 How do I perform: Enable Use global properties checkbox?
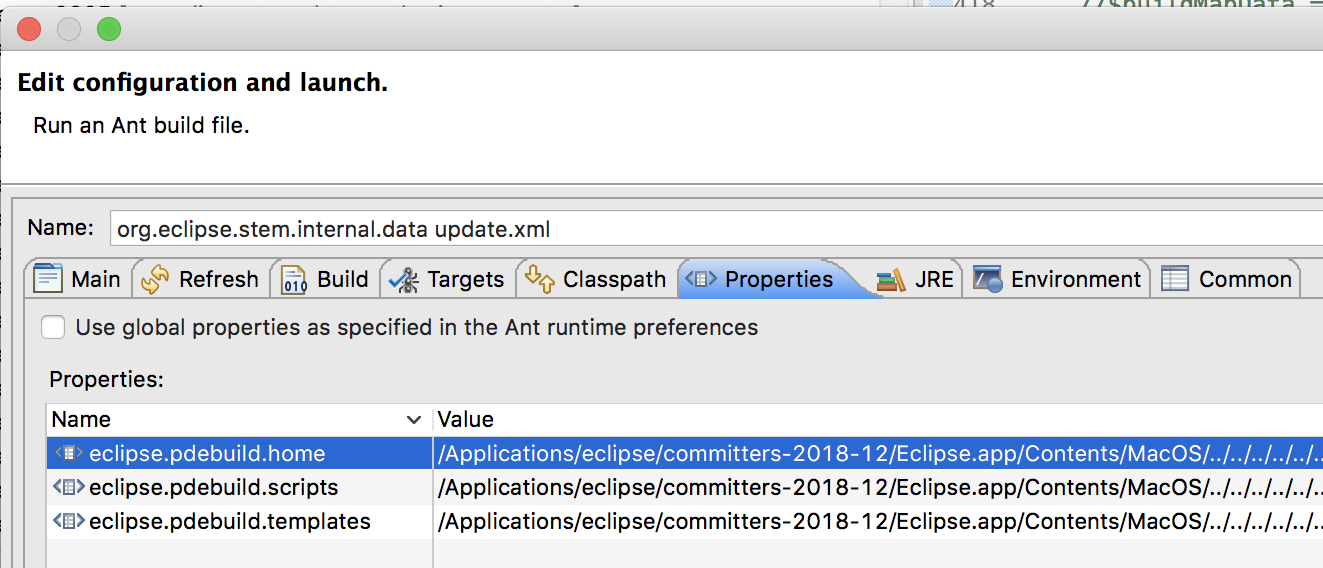tap(53, 327)
